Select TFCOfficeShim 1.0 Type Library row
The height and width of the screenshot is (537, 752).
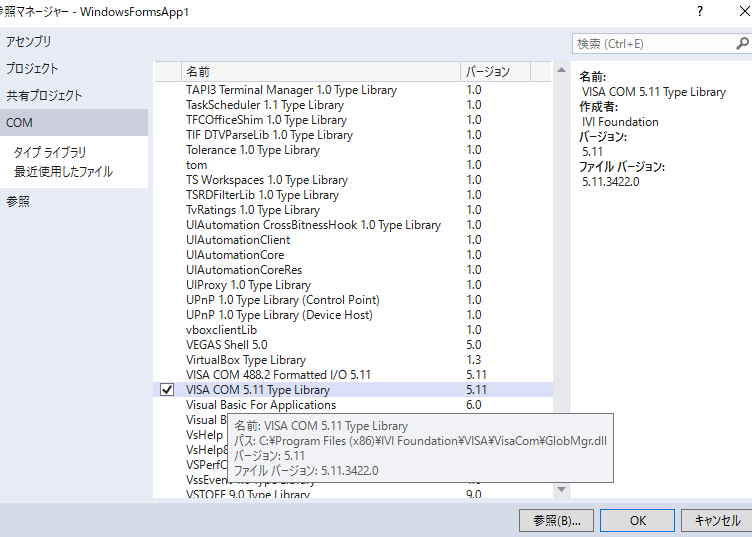point(352,120)
